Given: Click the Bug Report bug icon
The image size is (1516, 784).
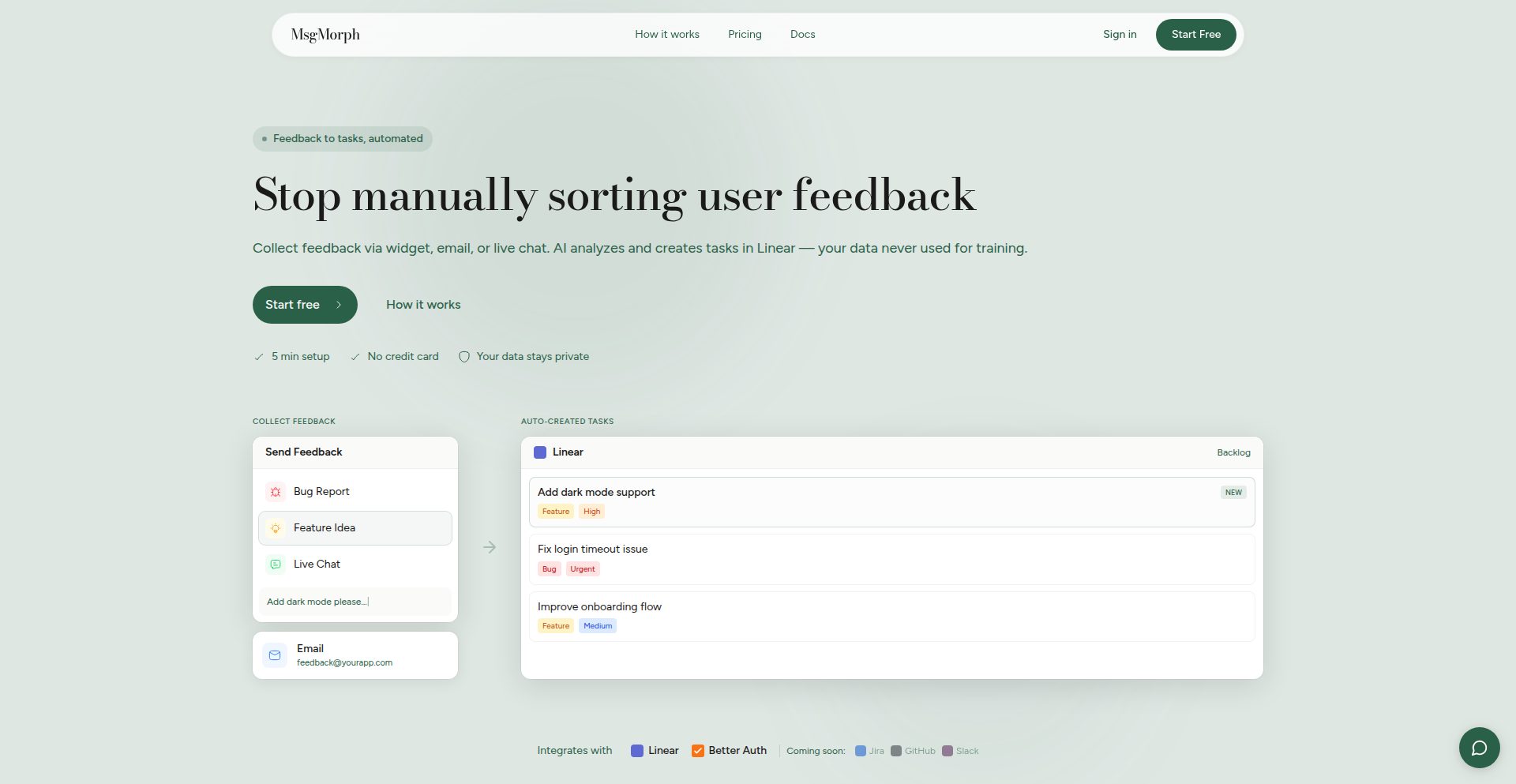Looking at the screenshot, I should [x=276, y=492].
